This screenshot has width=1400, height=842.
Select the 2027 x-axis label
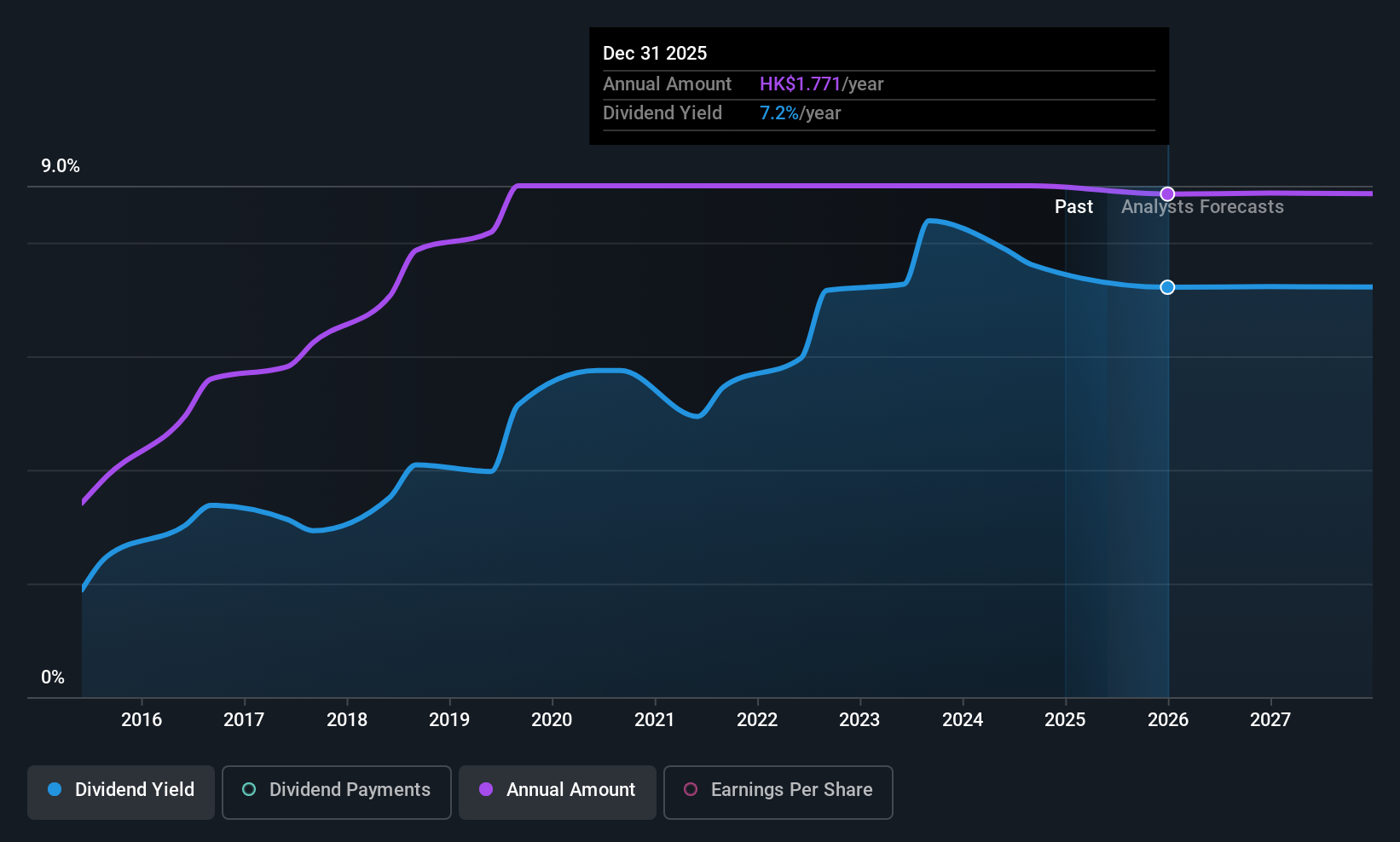pos(1270,720)
